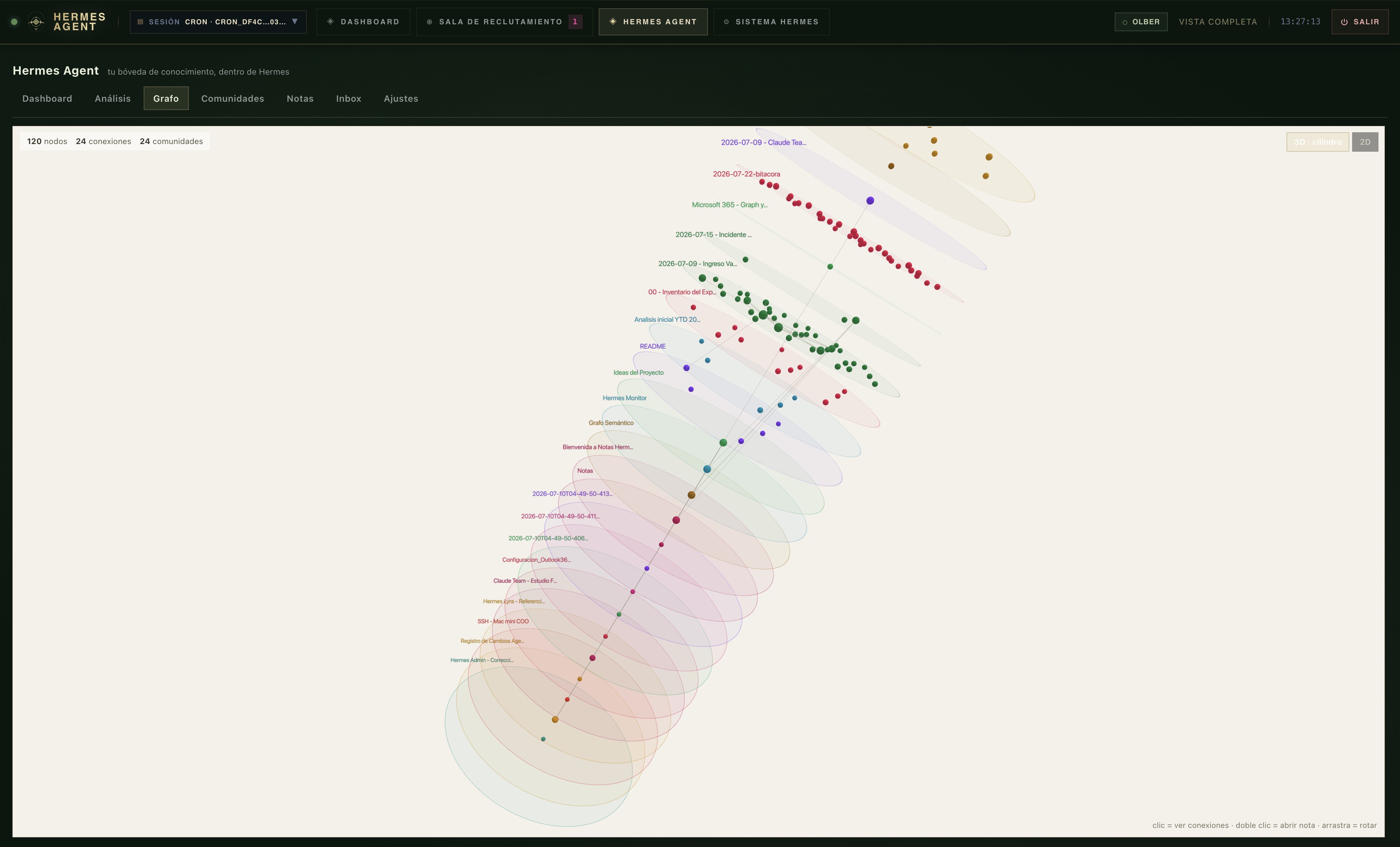Select the large green Ideas del Proyecto node
The image size is (1400, 847).
click(x=723, y=442)
